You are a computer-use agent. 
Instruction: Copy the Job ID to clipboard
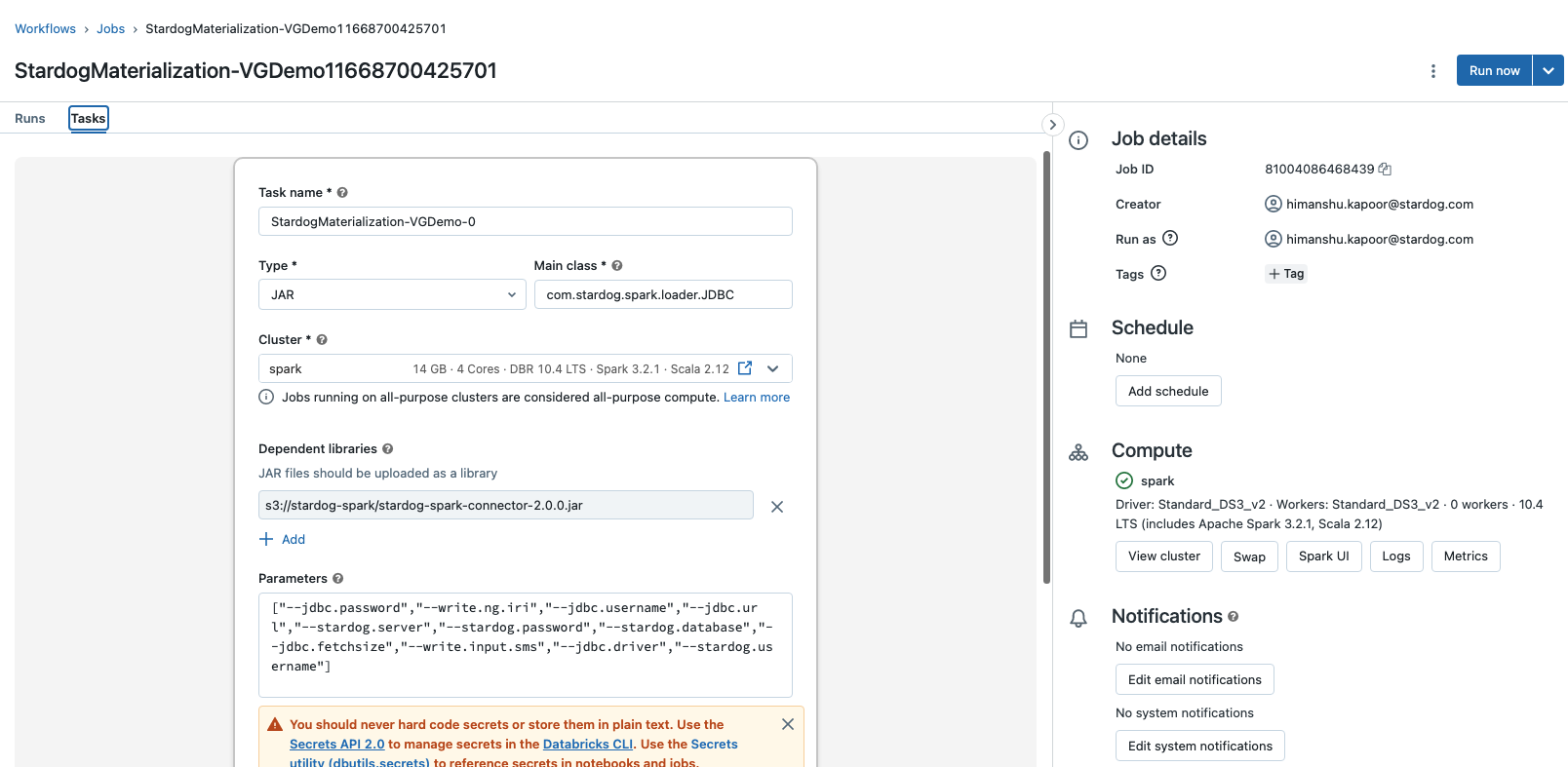pos(1385,170)
